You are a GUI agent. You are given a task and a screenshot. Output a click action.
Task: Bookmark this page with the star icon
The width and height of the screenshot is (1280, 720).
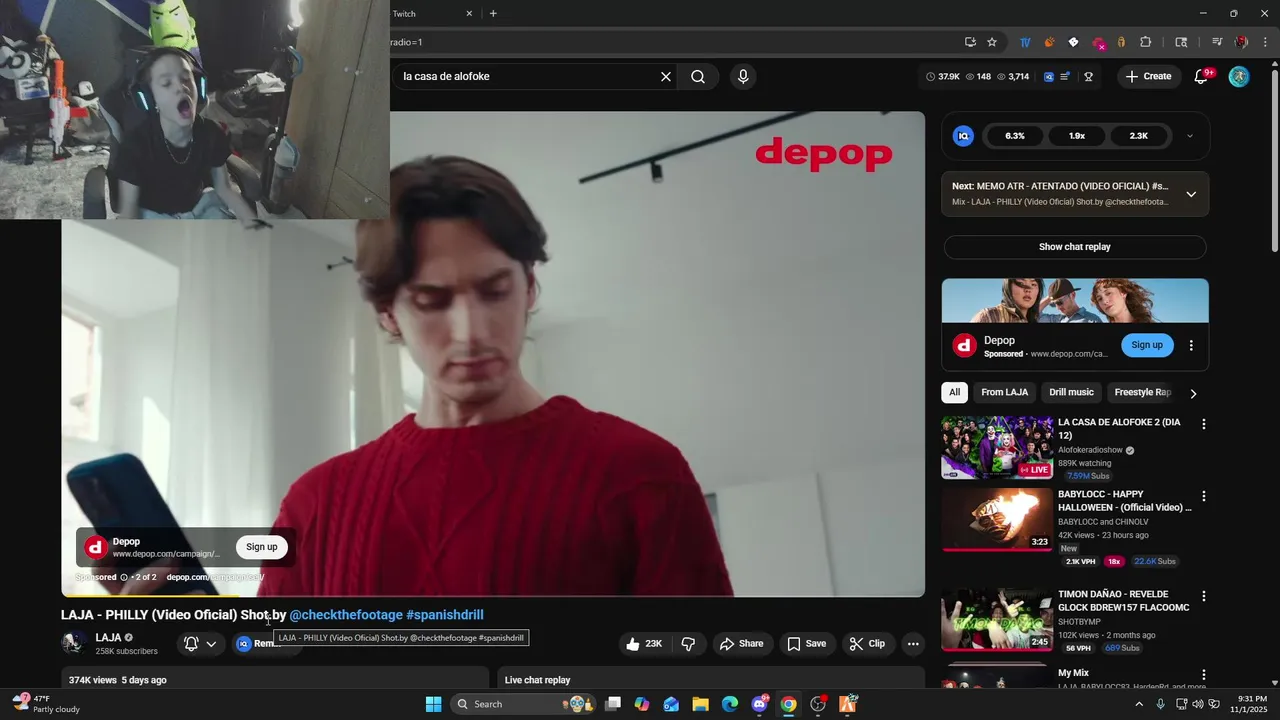992,42
